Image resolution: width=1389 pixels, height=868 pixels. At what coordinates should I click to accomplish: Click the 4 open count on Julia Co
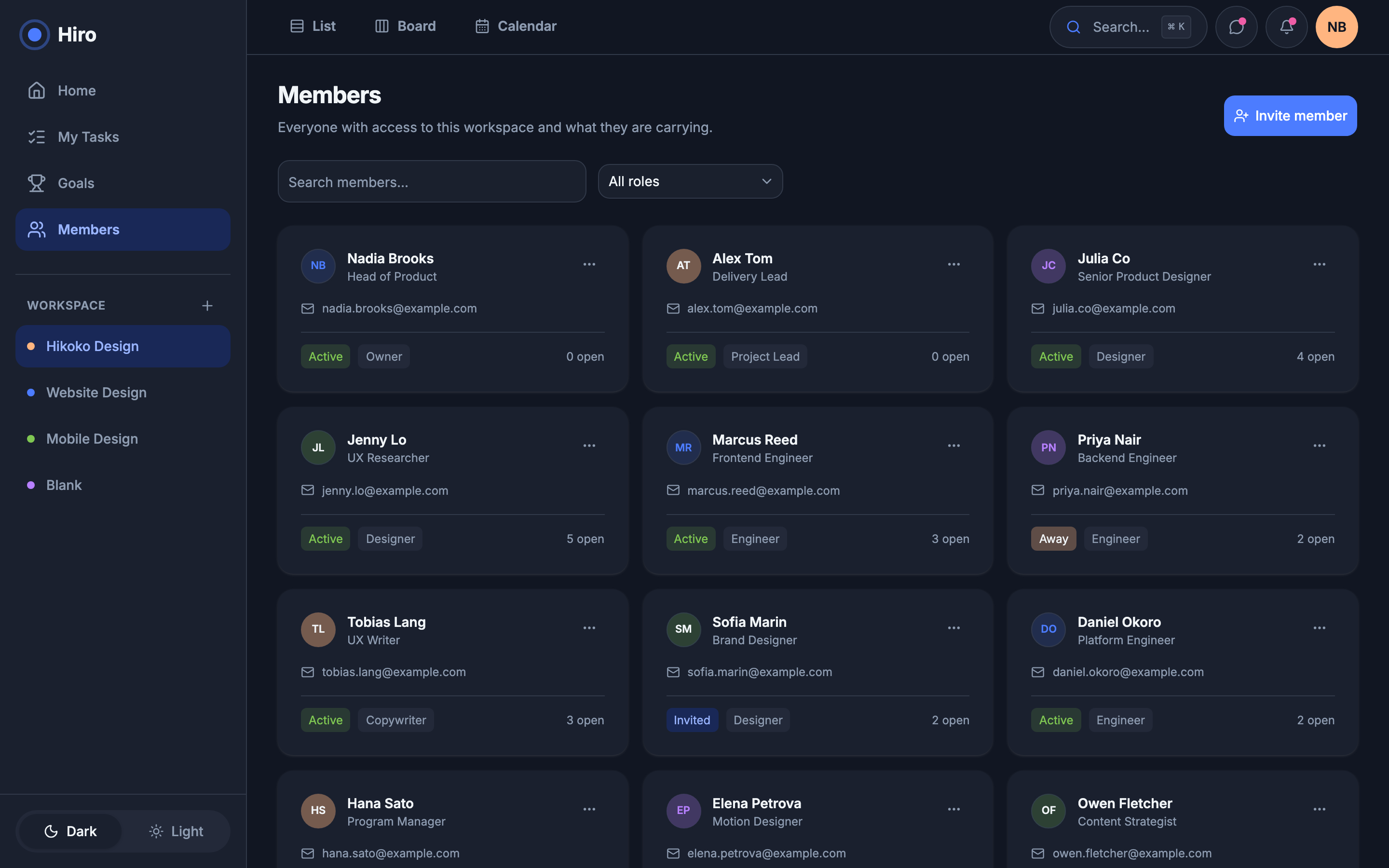click(x=1316, y=356)
